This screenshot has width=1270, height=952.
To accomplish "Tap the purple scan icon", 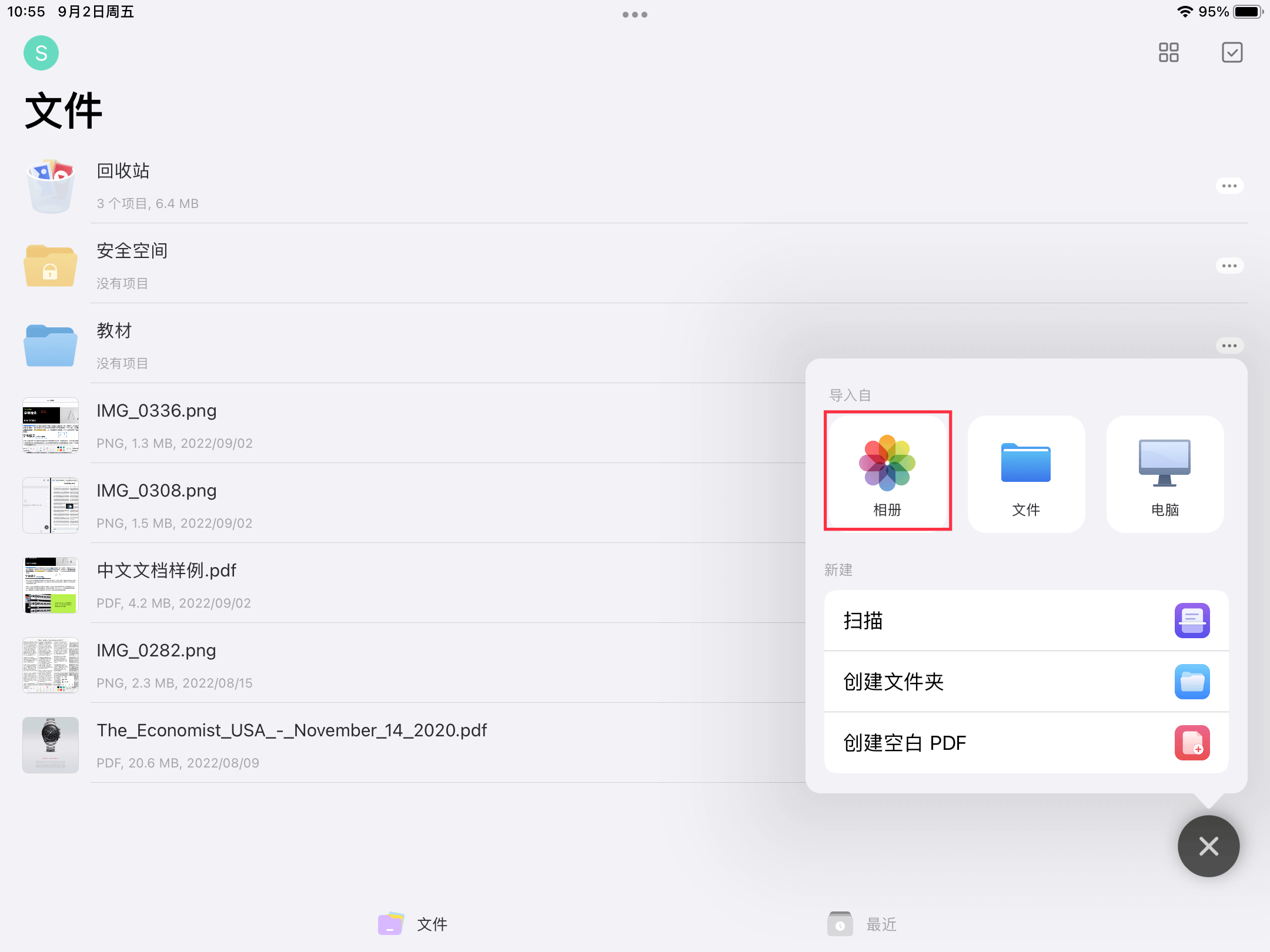I will click(1192, 621).
